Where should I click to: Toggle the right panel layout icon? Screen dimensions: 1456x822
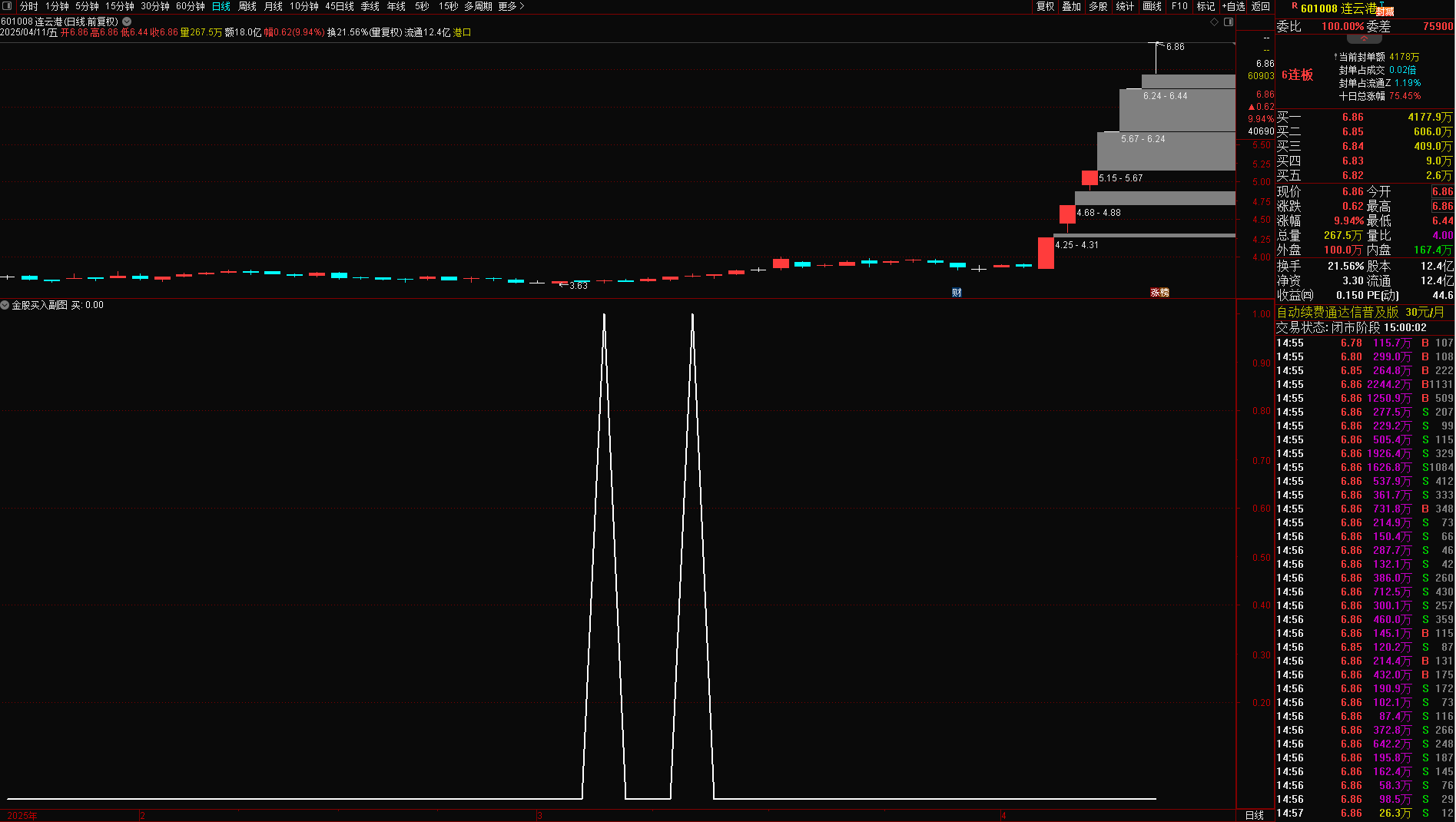1229,22
